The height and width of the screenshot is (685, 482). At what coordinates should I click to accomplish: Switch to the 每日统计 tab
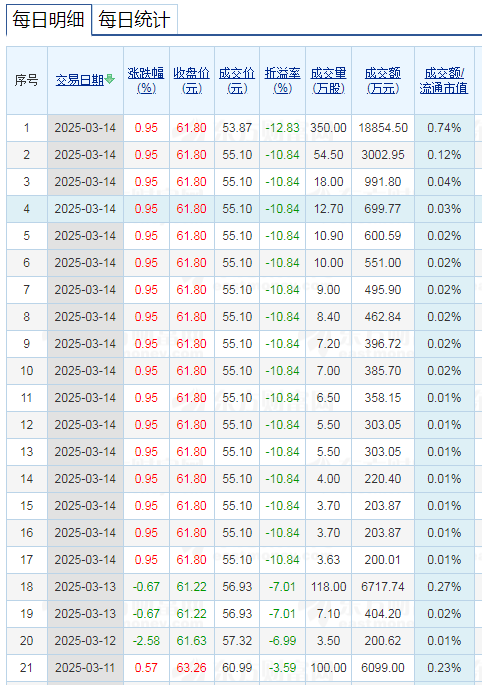tap(134, 20)
